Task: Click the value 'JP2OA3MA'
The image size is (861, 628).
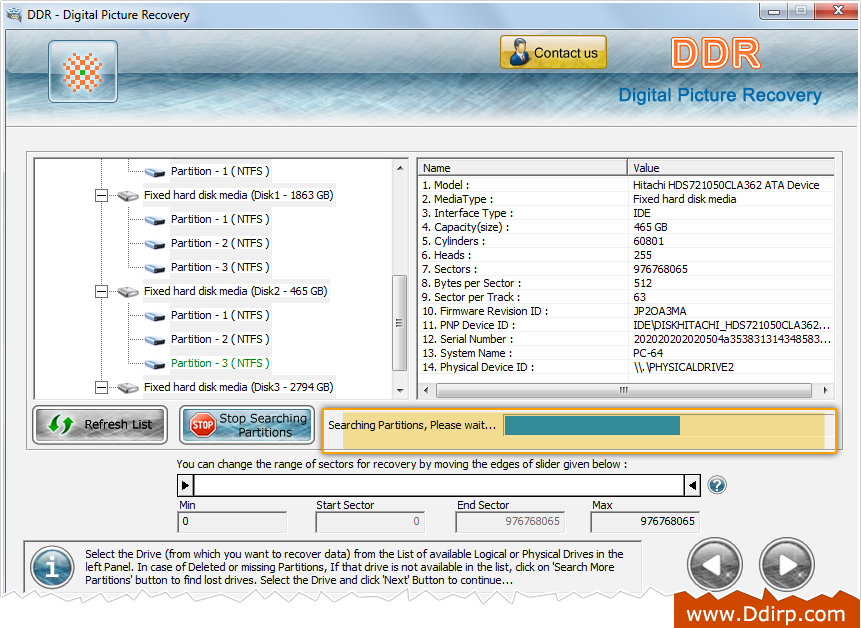Action: pyautogui.click(x=660, y=311)
